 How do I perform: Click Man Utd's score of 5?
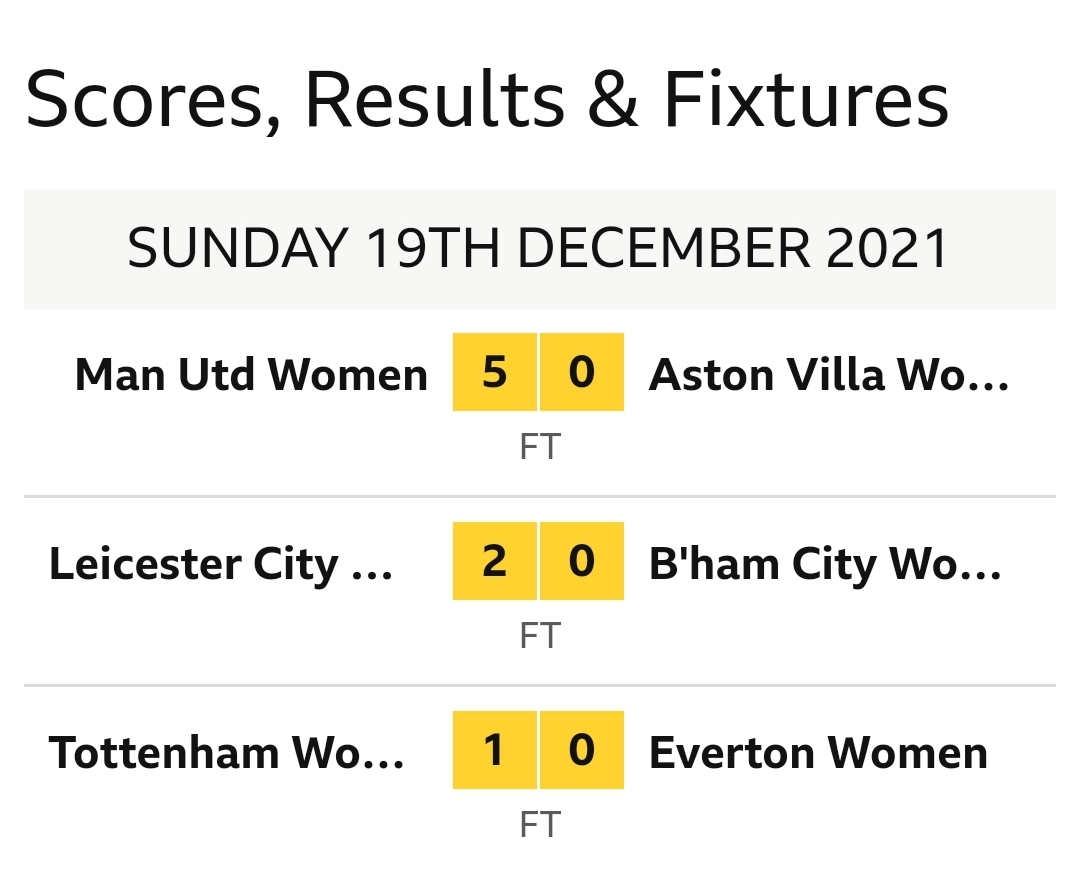pos(495,372)
